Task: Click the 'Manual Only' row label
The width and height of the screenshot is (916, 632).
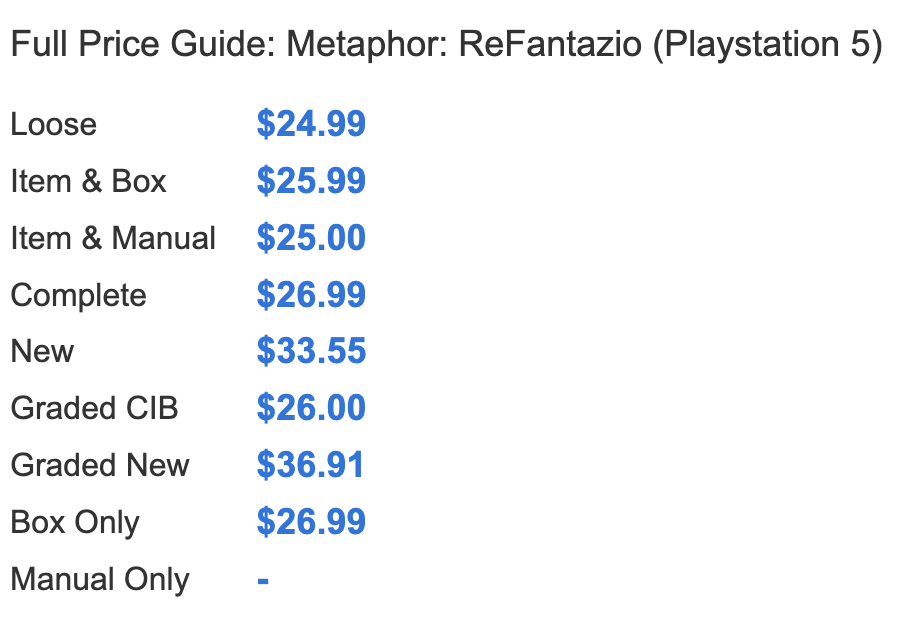Action: [x=99, y=580]
